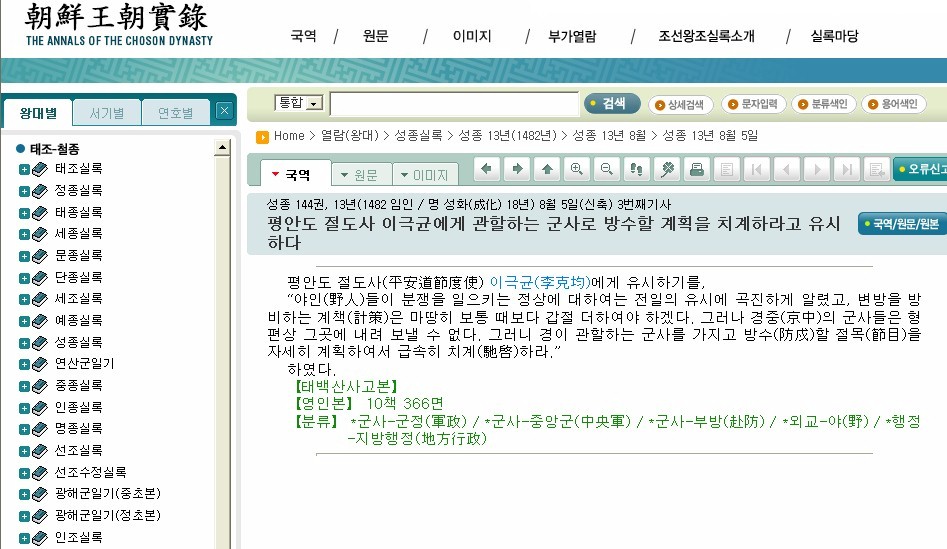Expand the 태조실록 tree node

pos(24,169)
